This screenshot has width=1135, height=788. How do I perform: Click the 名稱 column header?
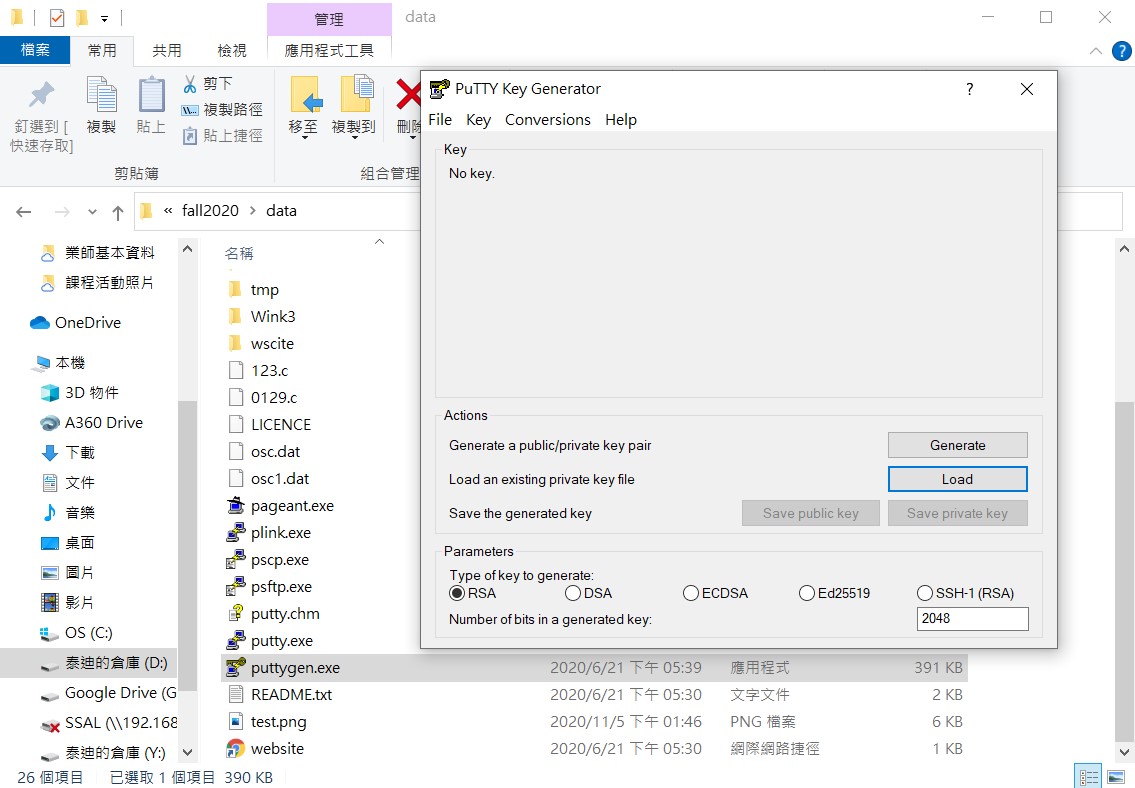click(x=239, y=253)
